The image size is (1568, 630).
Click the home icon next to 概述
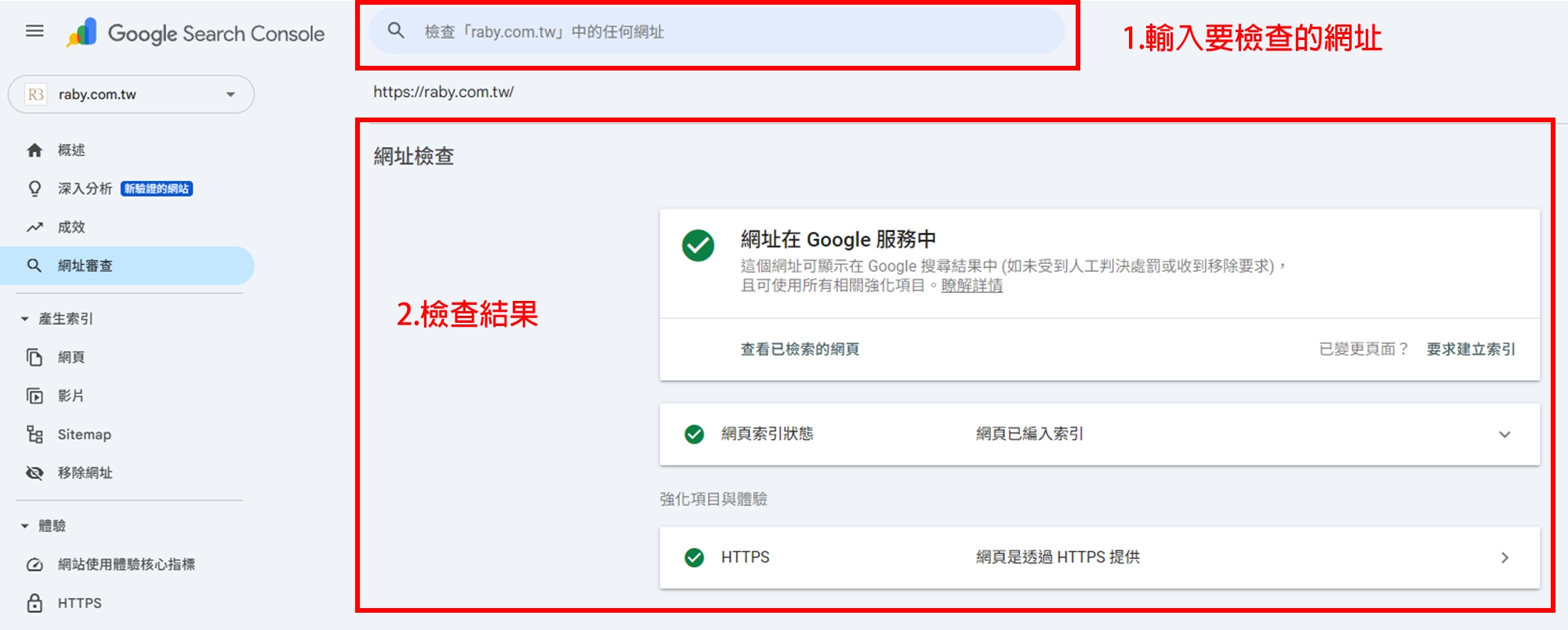(x=34, y=150)
